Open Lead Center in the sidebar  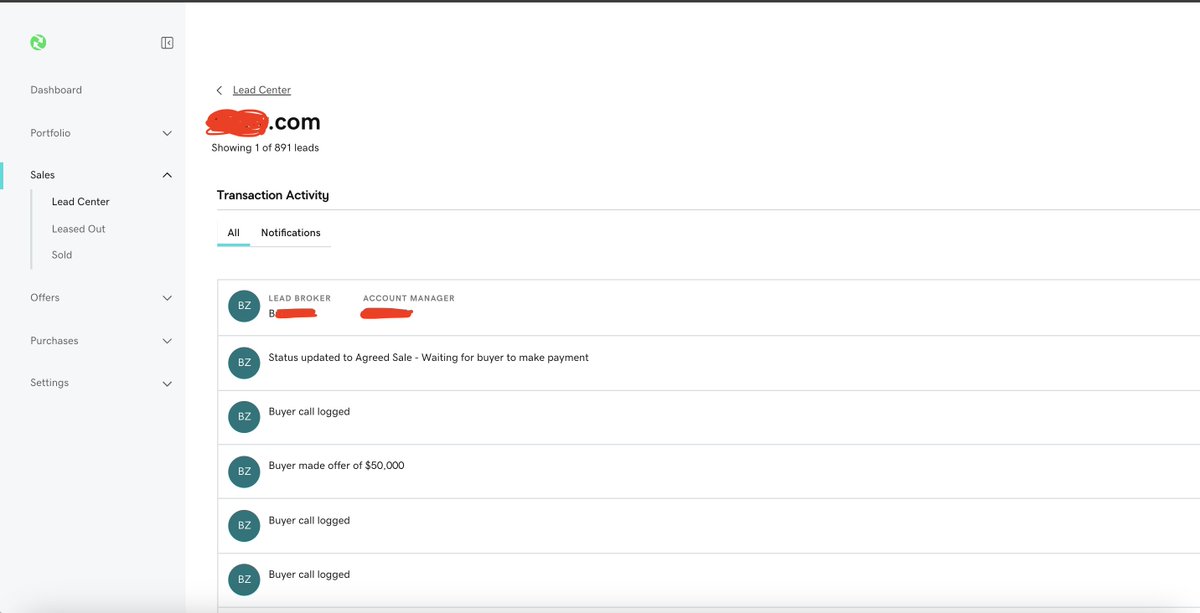(81, 202)
